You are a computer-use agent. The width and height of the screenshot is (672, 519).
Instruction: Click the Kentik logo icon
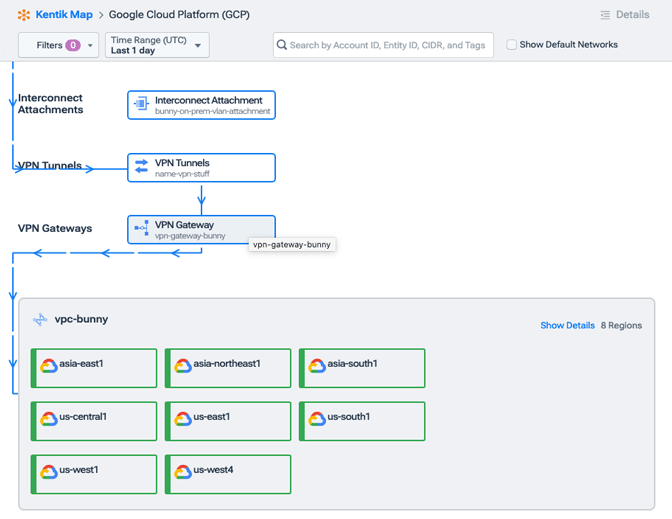[x=24, y=15]
